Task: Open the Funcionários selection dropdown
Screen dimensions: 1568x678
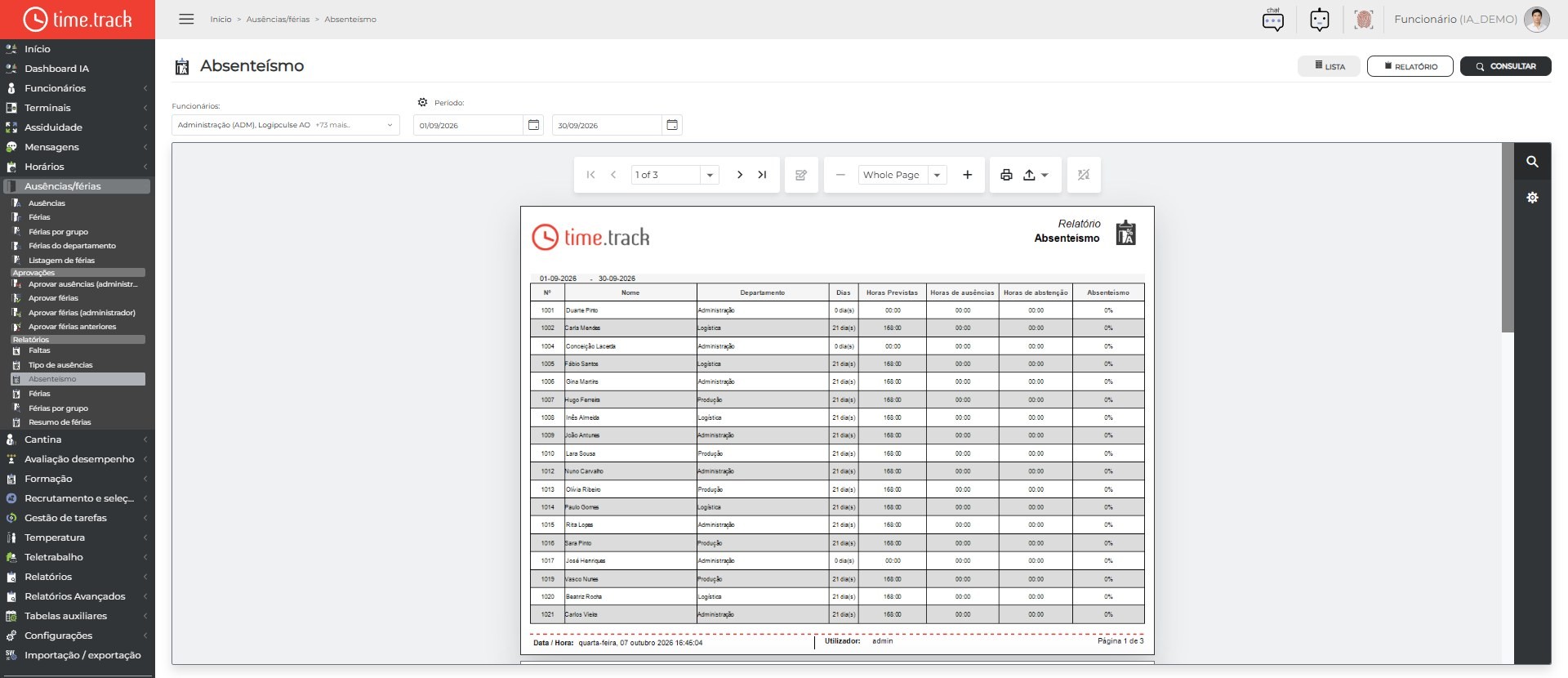Action: (x=286, y=125)
